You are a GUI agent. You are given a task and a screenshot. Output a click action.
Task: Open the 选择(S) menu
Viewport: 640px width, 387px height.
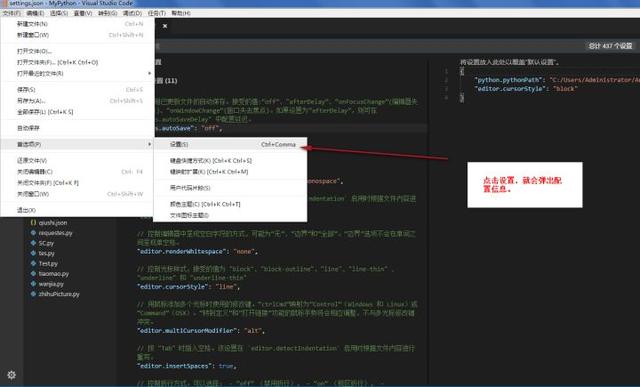[x=59, y=13]
